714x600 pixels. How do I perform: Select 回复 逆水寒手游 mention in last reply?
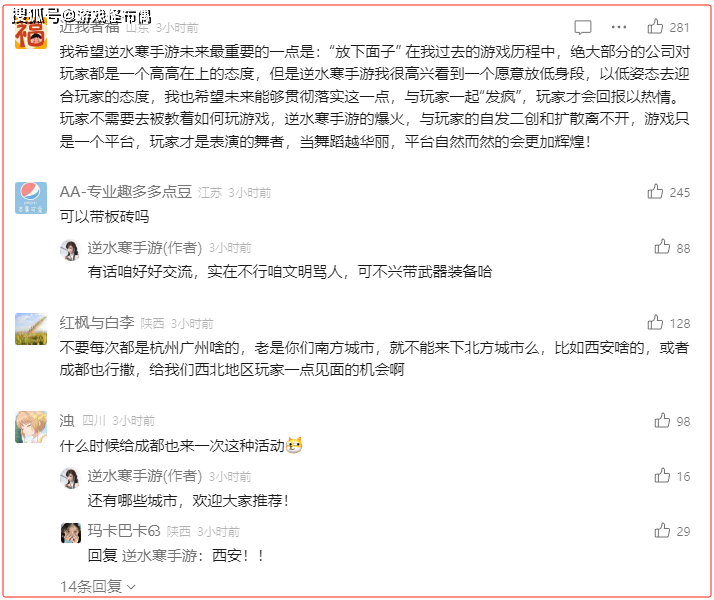142,555
